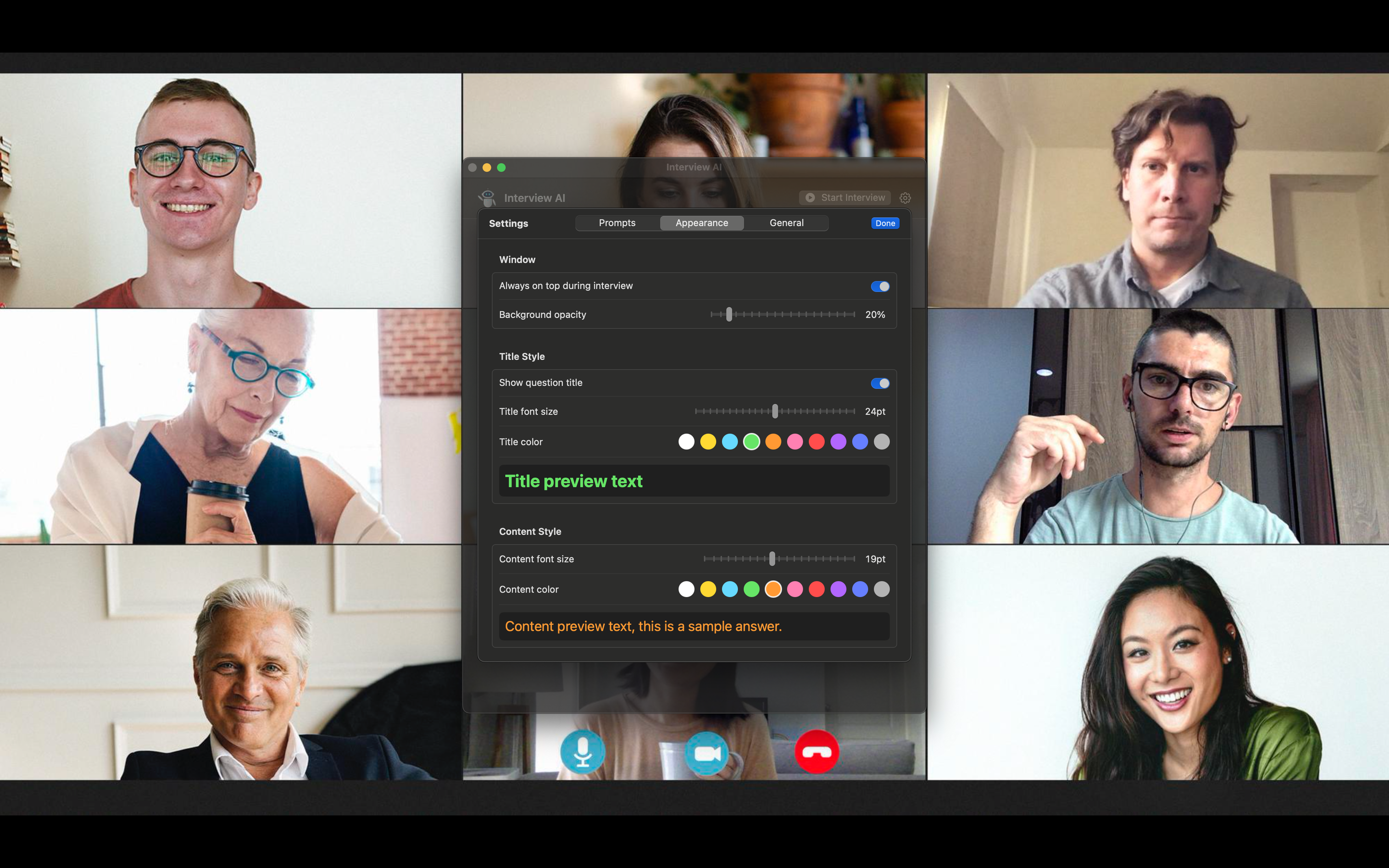Viewport: 1389px width, 868px height.
Task: Click the Title font size slider handle
Action: pyautogui.click(x=775, y=411)
